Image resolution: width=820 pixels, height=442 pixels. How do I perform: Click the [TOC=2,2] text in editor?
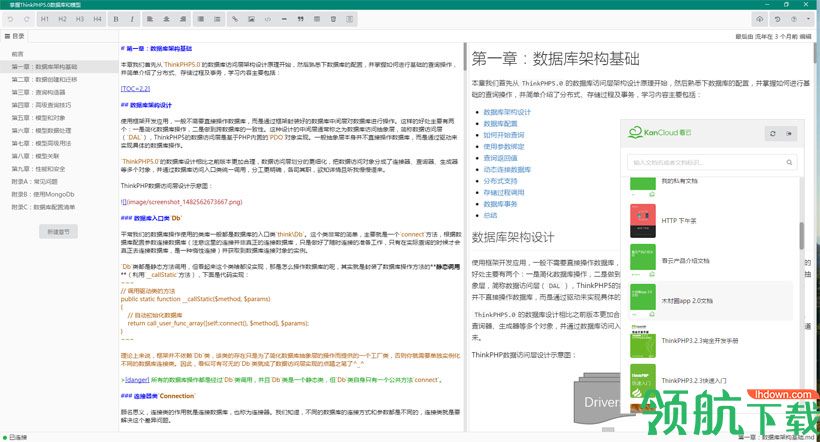[x=135, y=89]
